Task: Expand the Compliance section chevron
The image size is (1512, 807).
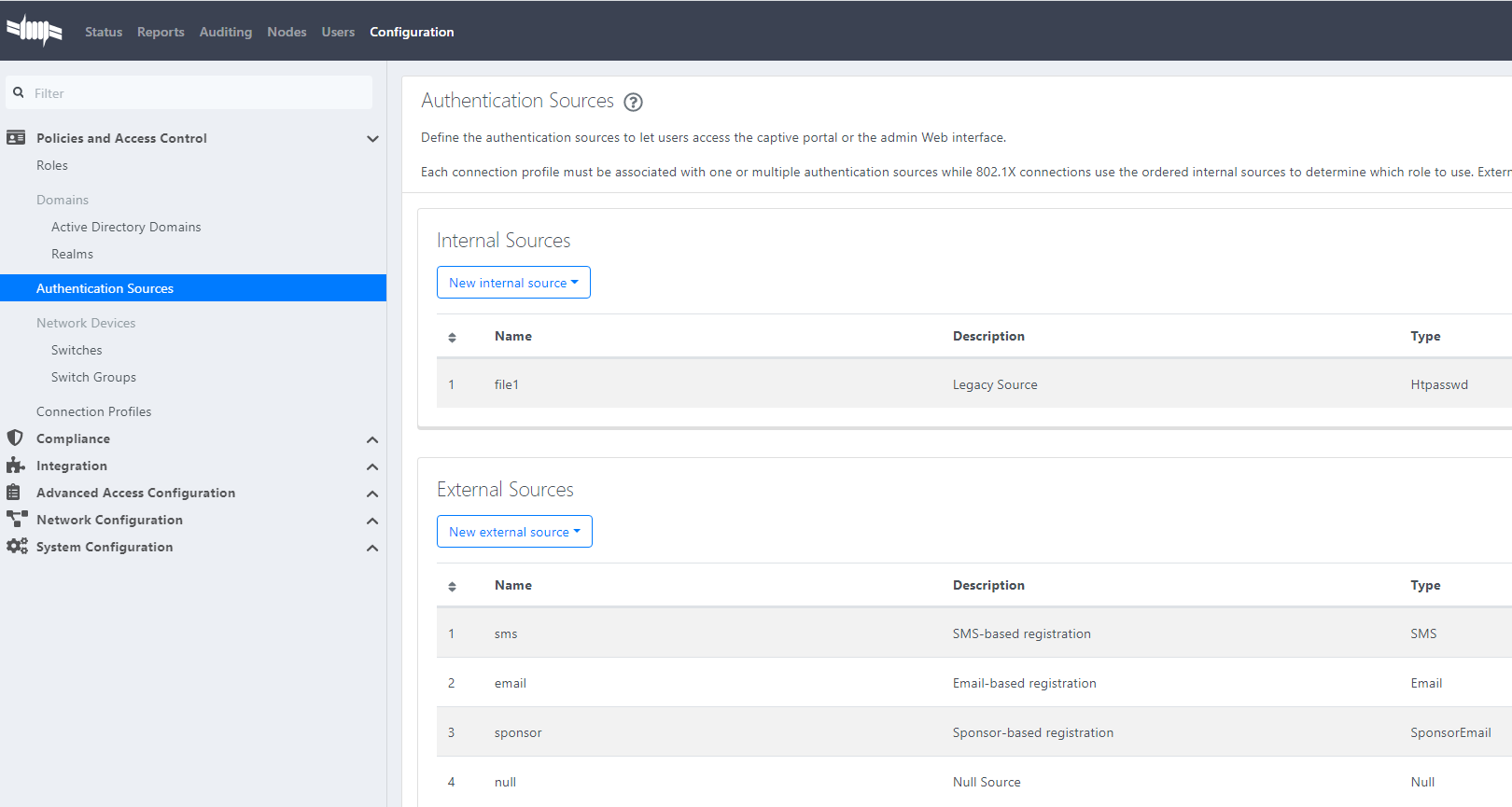Action: pyautogui.click(x=372, y=439)
